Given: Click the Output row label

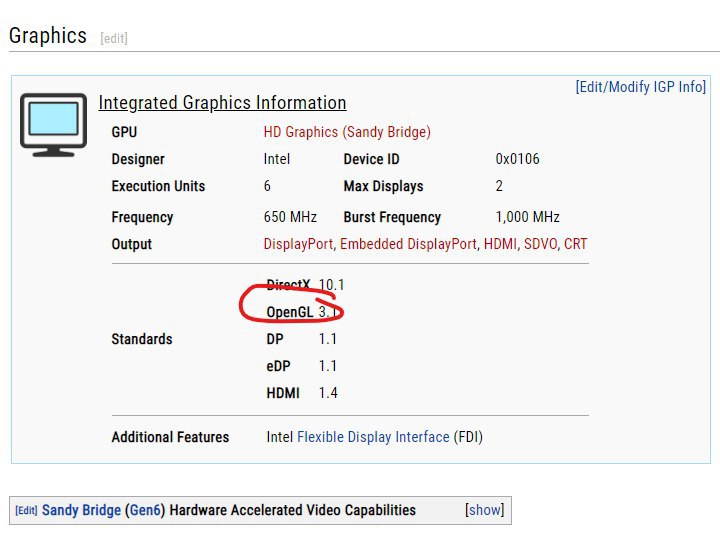Looking at the screenshot, I should (x=132, y=244).
